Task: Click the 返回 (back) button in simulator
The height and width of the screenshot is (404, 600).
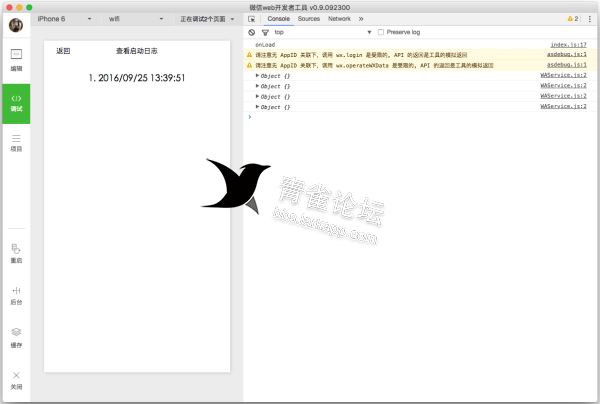Action: [x=63, y=51]
